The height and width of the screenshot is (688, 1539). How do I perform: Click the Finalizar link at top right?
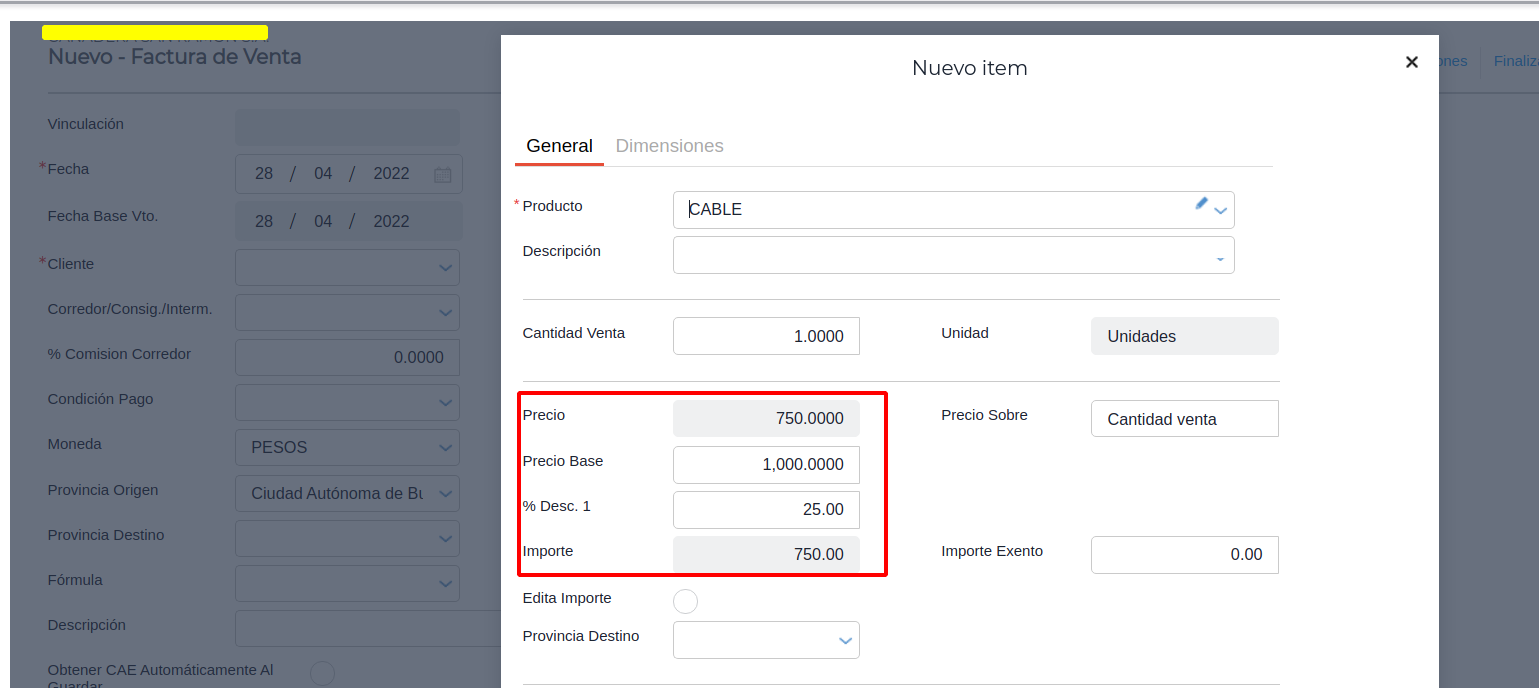(x=1515, y=61)
